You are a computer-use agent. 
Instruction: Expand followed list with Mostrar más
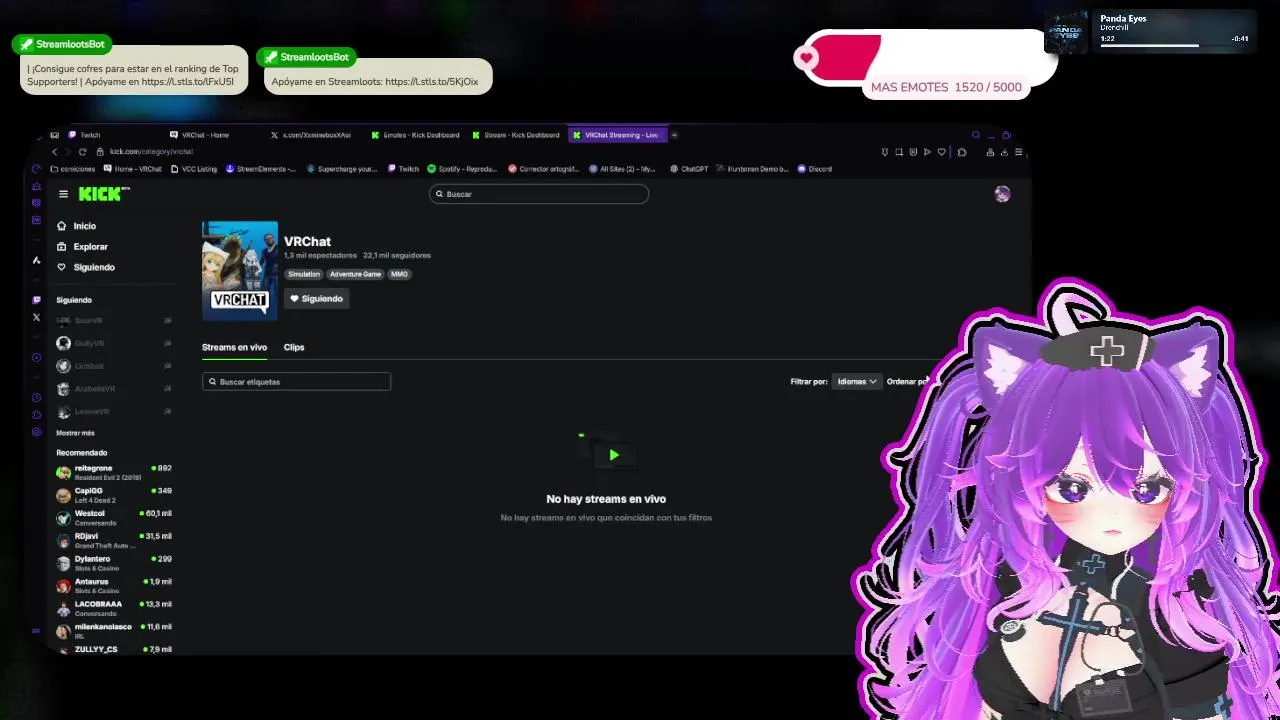pyautogui.click(x=75, y=433)
